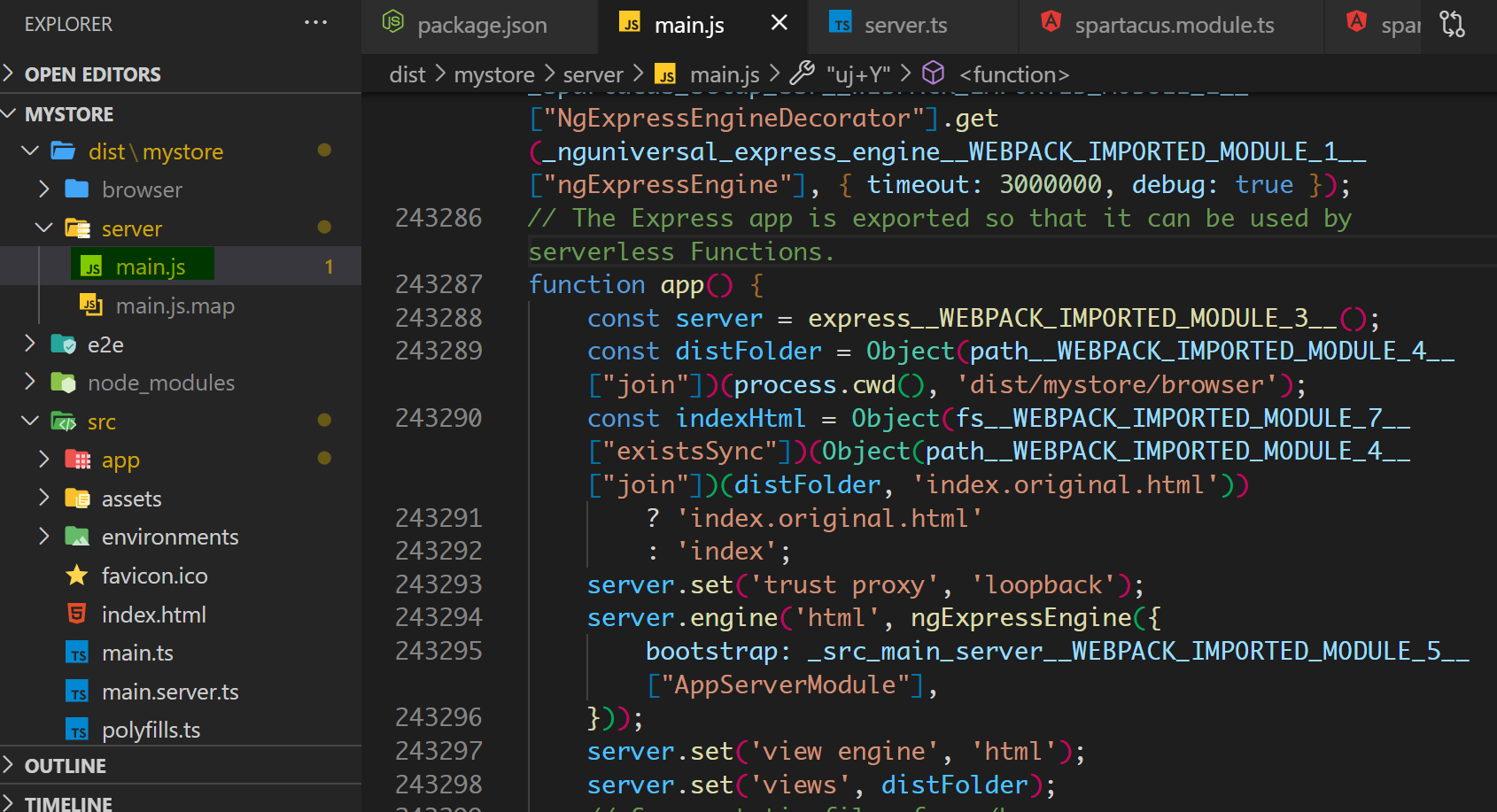Image resolution: width=1497 pixels, height=812 pixels.
Task: Select main.js file in Explorer tree
Action: point(181,267)
